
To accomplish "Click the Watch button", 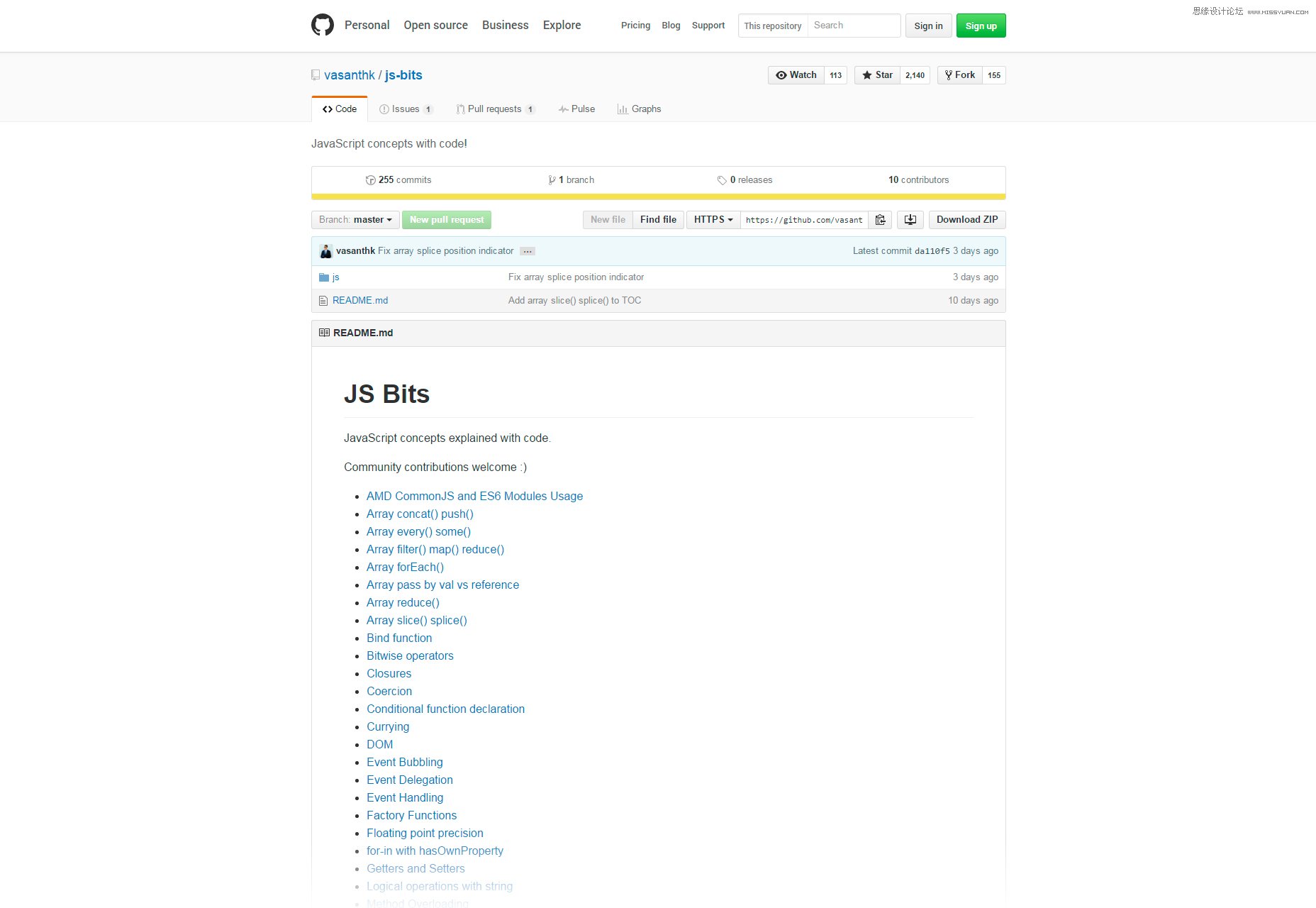I will tap(796, 75).
